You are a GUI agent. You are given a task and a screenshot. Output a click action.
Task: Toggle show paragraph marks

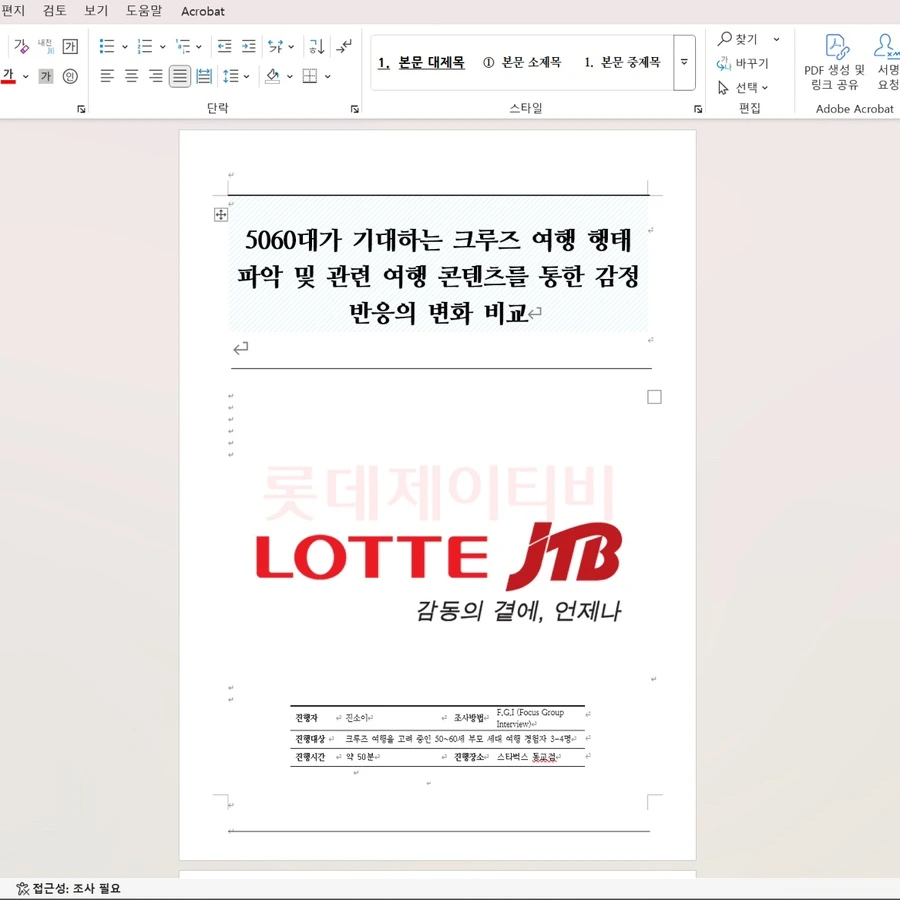tap(344, 46)
